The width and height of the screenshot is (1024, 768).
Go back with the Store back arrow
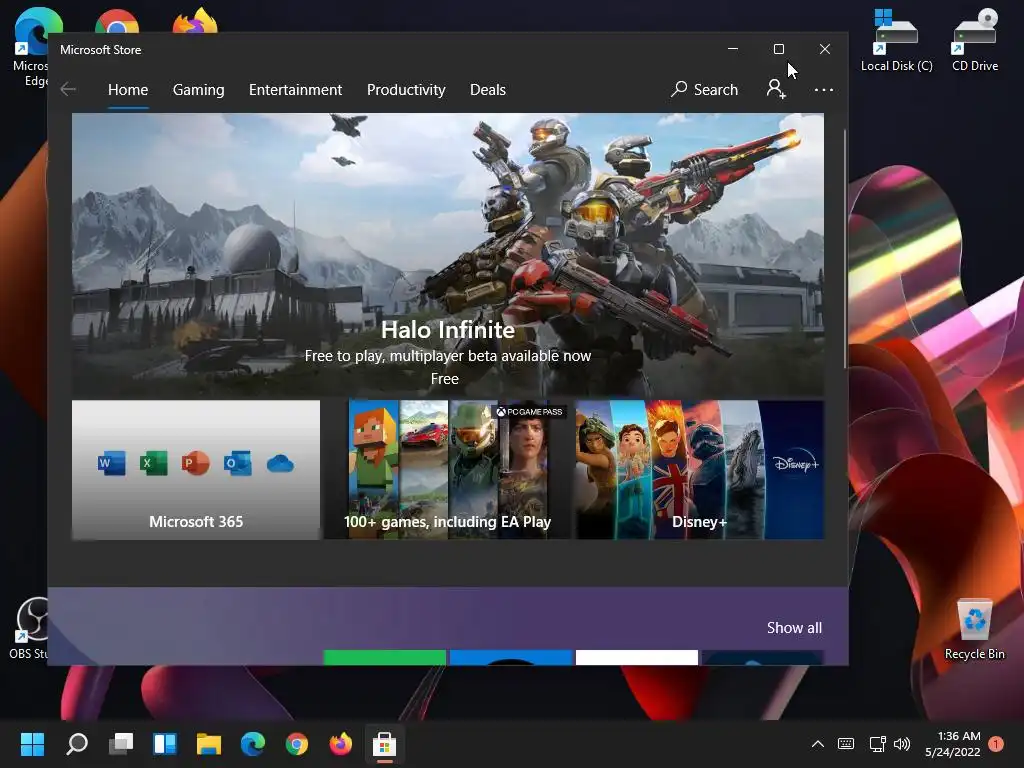click(x=68, y=89)
